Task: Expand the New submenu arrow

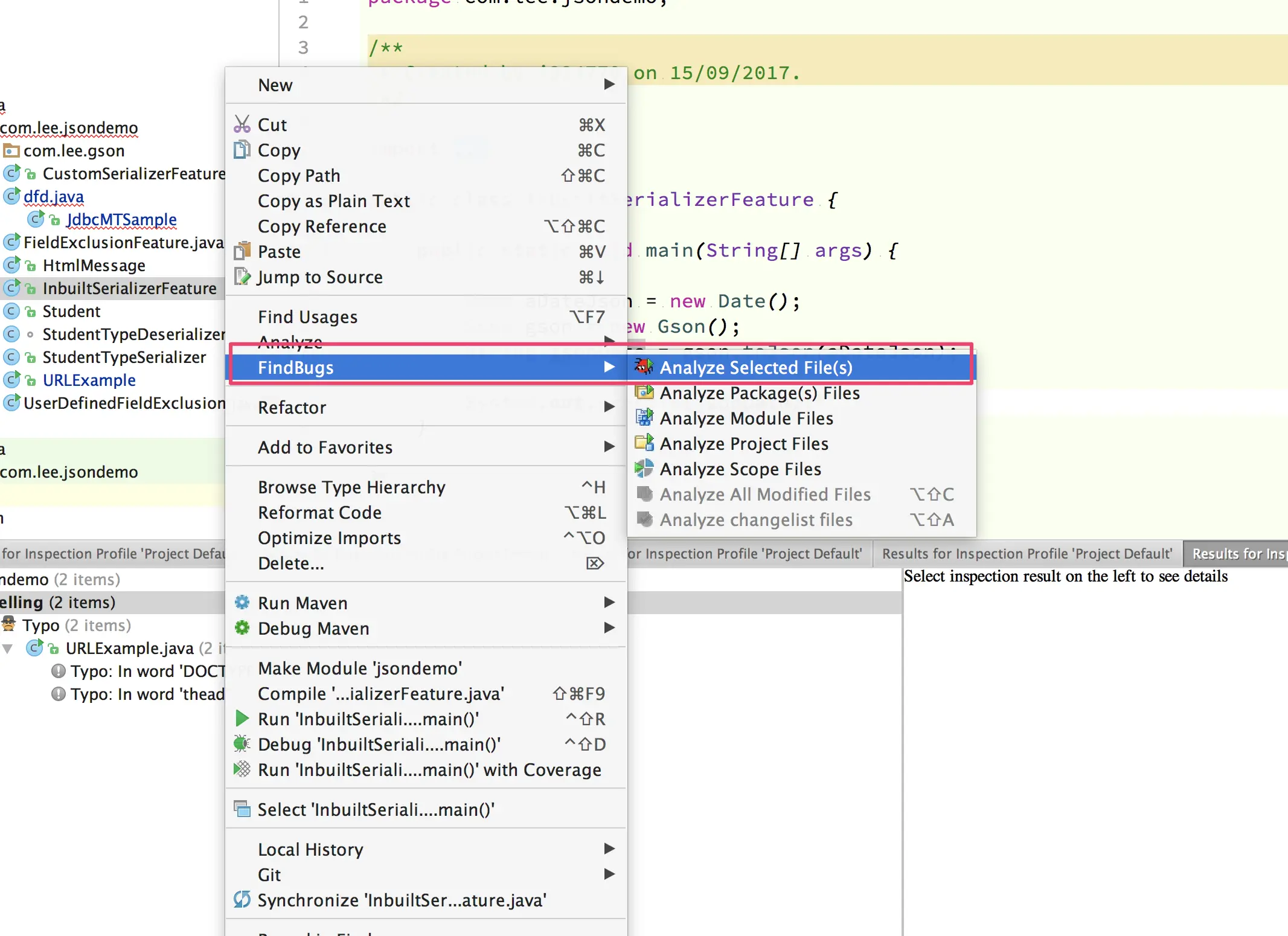Action: [609, 85]
